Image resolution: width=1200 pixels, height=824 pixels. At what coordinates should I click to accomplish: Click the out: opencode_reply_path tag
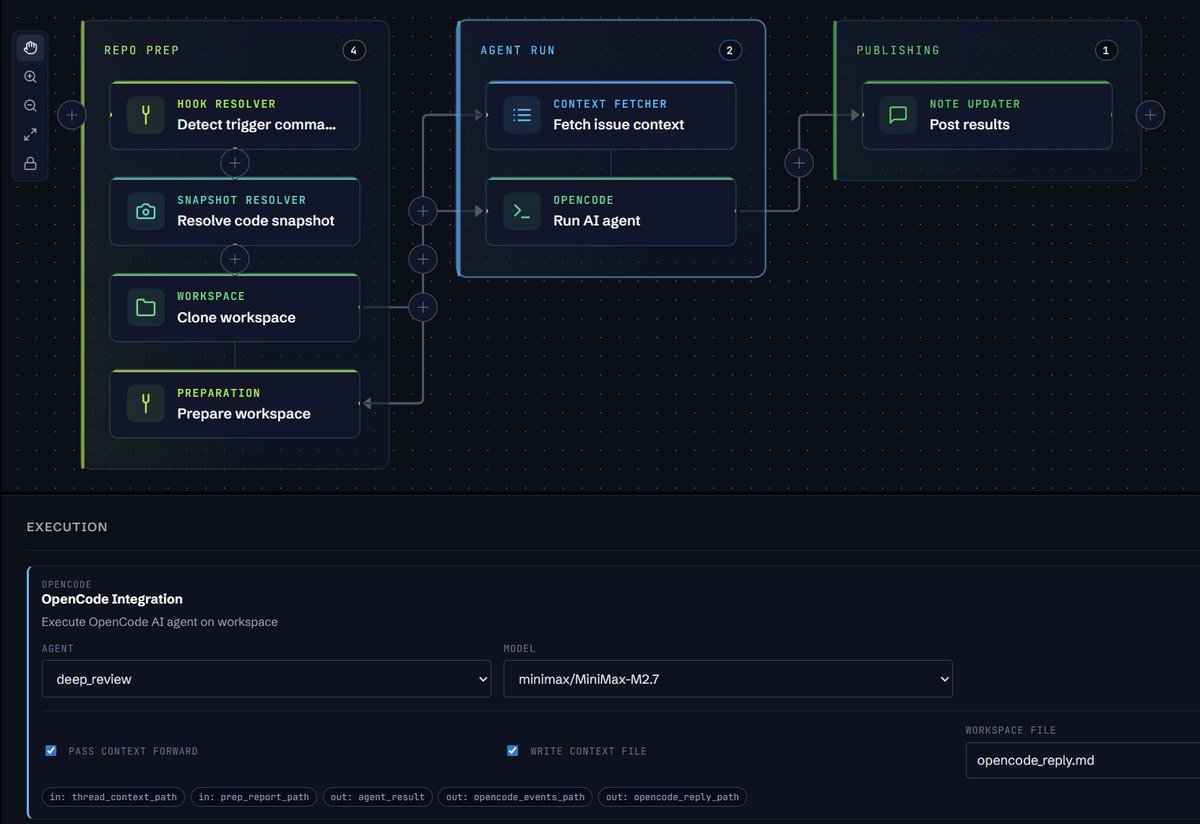[x=672, y=797]
